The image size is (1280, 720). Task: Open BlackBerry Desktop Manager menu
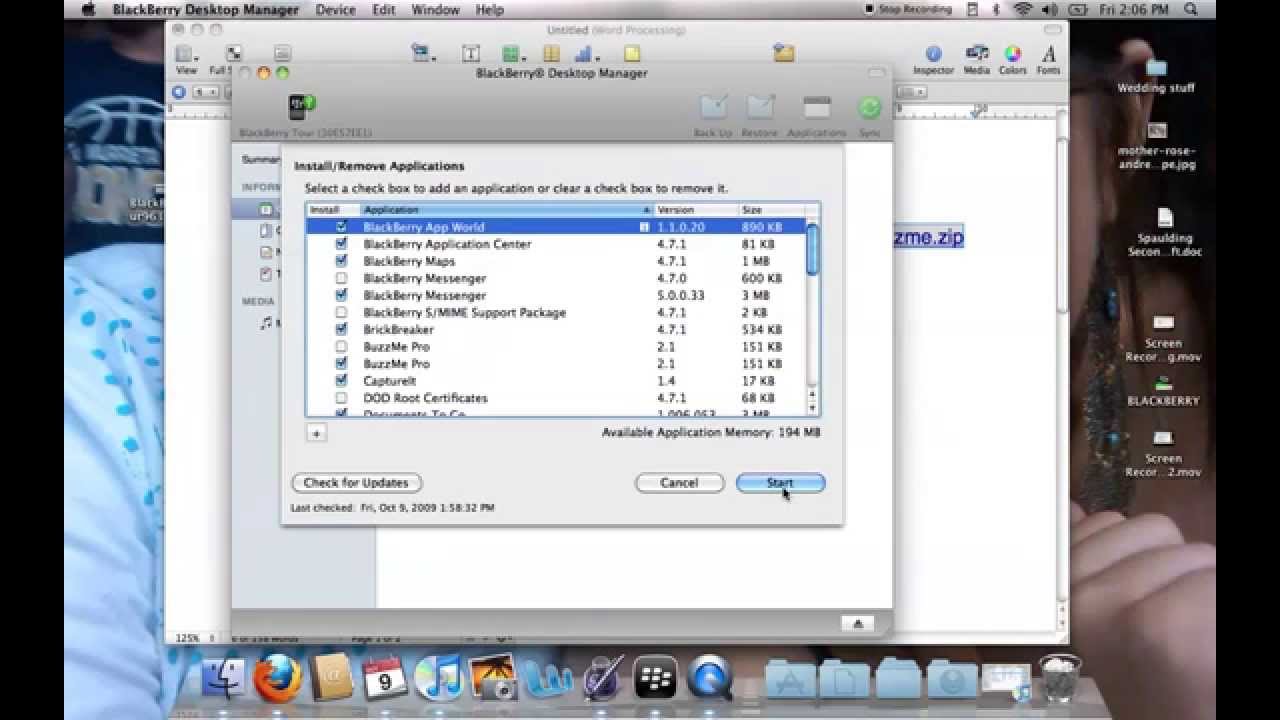[x=205, y=9]
